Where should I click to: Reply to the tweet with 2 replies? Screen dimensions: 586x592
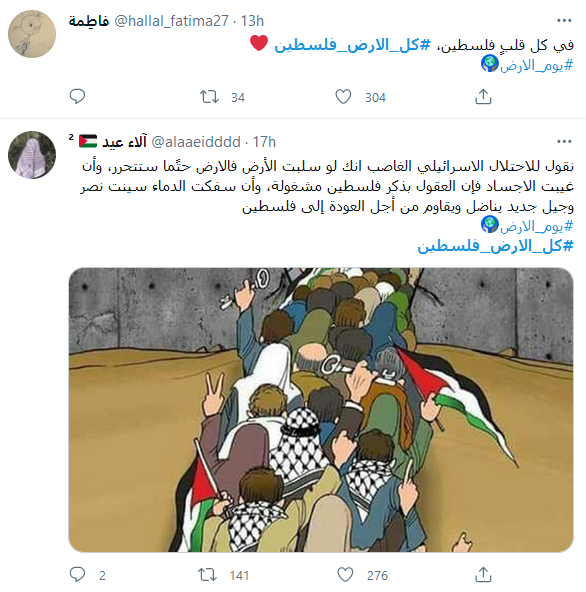(77, 575)
